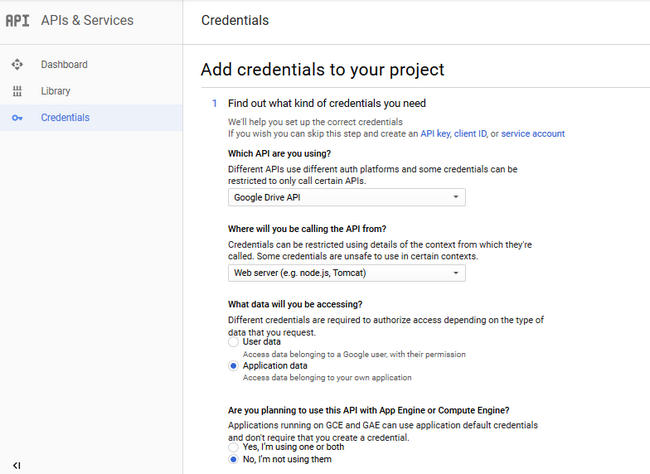The image size is (650, 474).
Task: Follow the service account link
Action: coord(533,134)
